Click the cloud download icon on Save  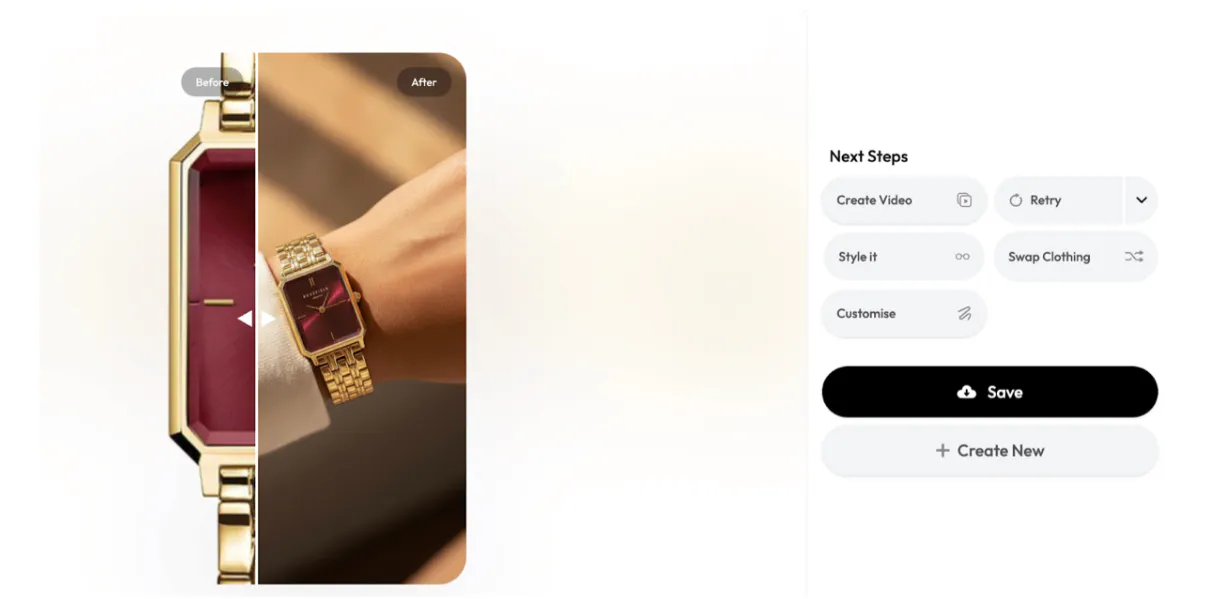coord(967,392)
